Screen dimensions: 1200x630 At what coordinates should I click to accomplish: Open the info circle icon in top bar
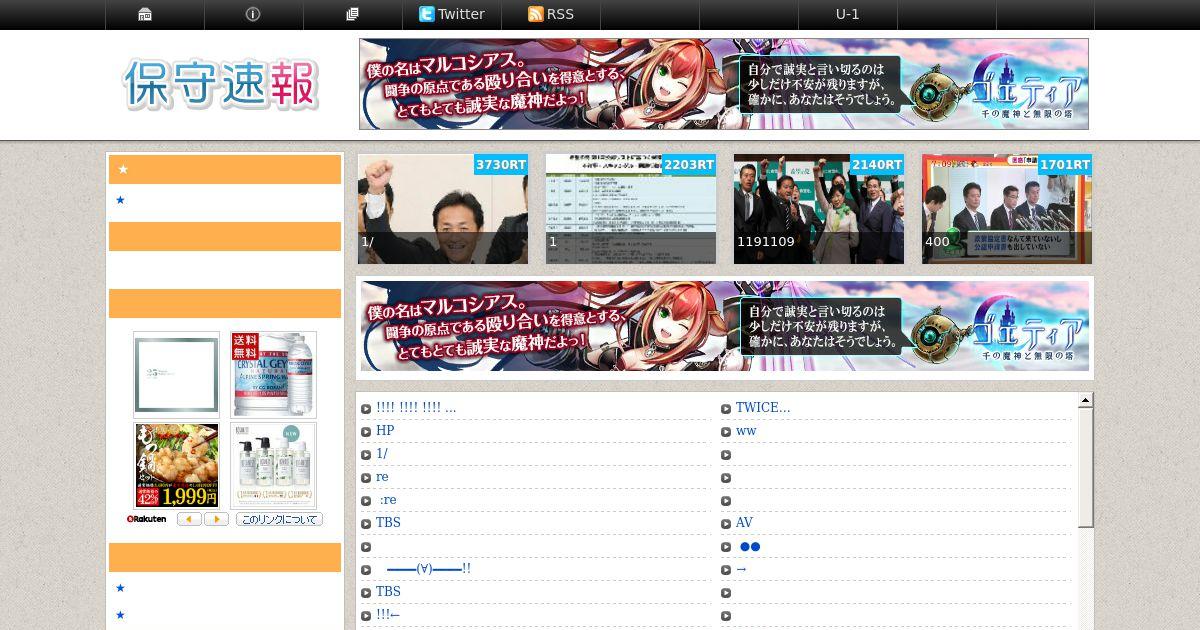coord(253,14)
